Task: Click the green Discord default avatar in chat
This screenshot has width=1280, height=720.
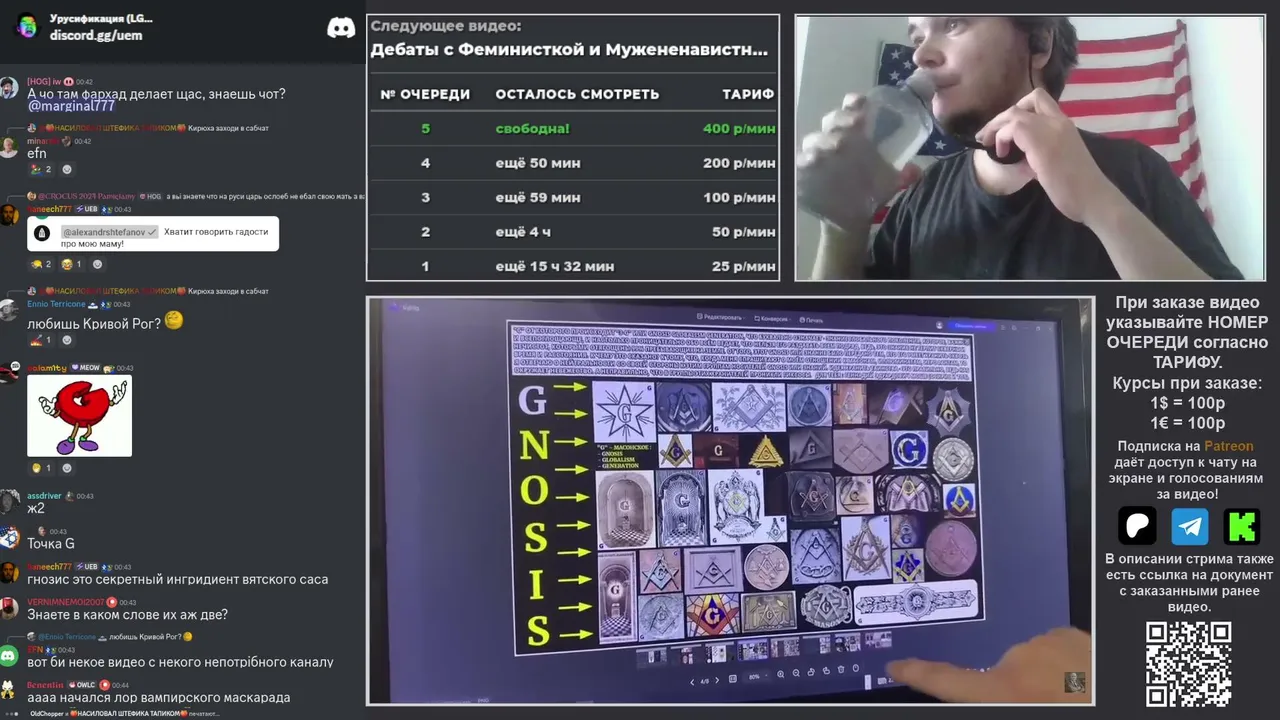Action: 9,656
